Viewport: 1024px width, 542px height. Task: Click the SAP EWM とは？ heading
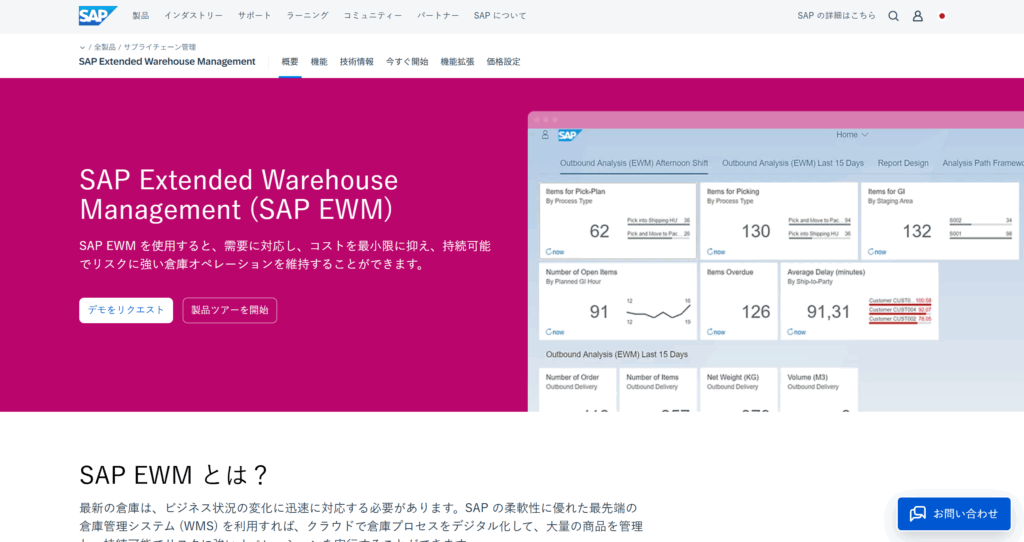[x=173, y=475]
